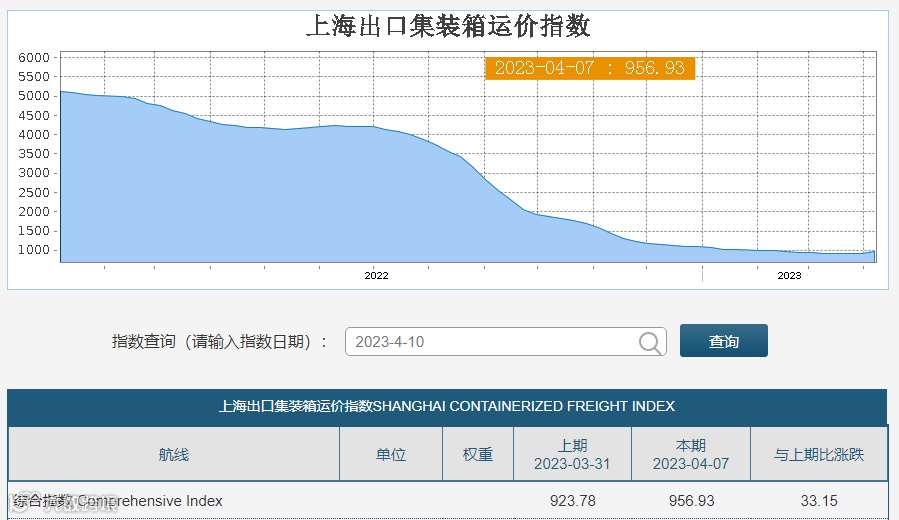Focus the index date input 2023-4-10
899x520 pixels.
pos(505,342)
